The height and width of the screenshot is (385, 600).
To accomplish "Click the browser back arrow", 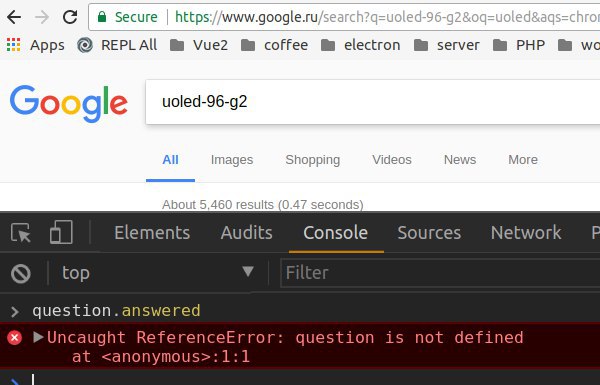I will [14, 17].
